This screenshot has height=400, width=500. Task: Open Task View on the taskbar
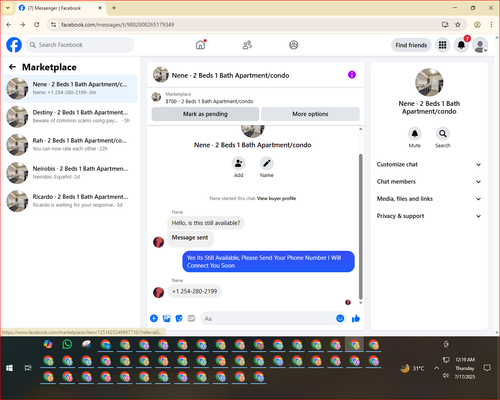coord(28,368)
